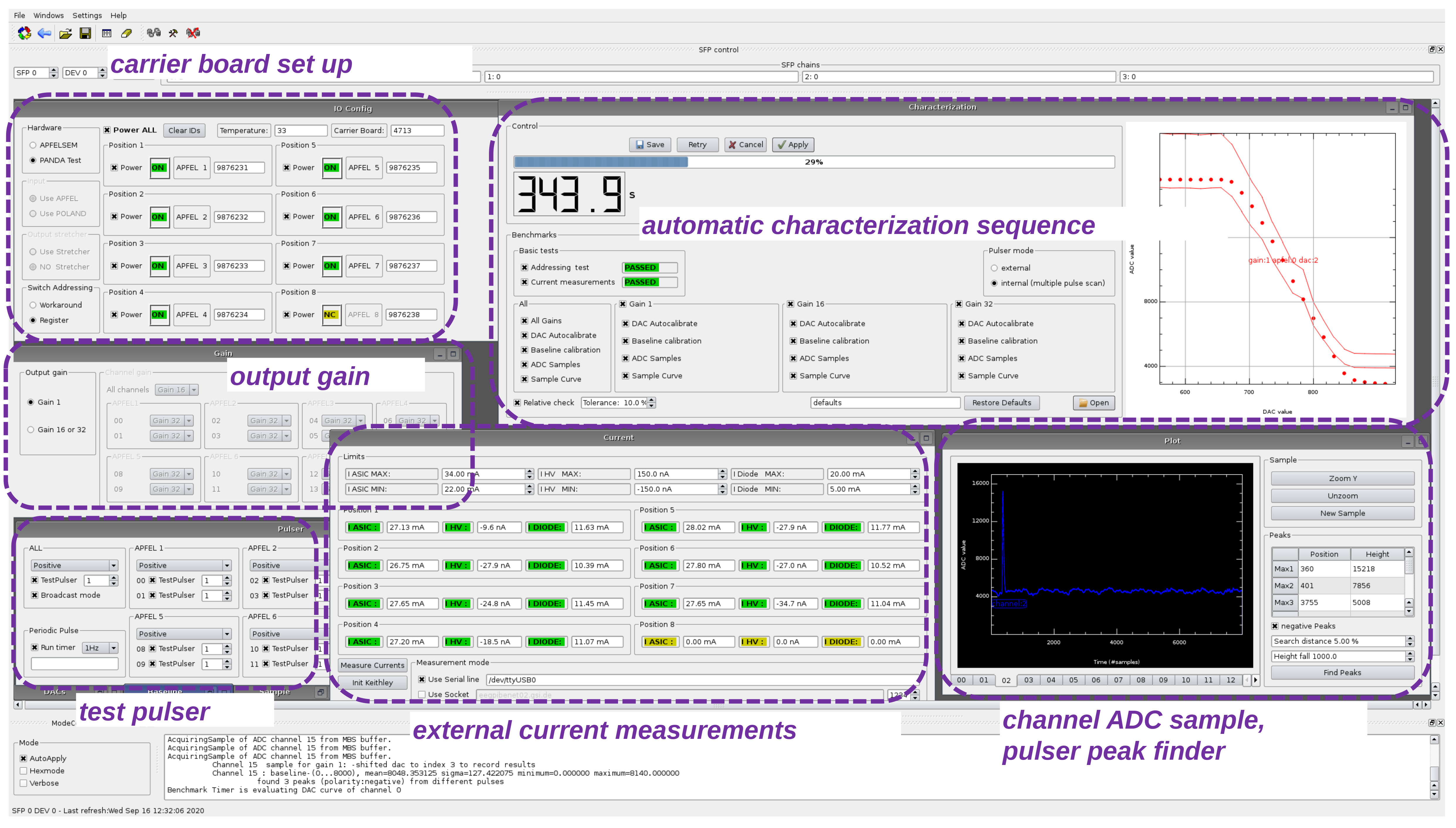
Task: Open the APFEL 5 Positive polarity dropdown
Action: pos(184,634)
